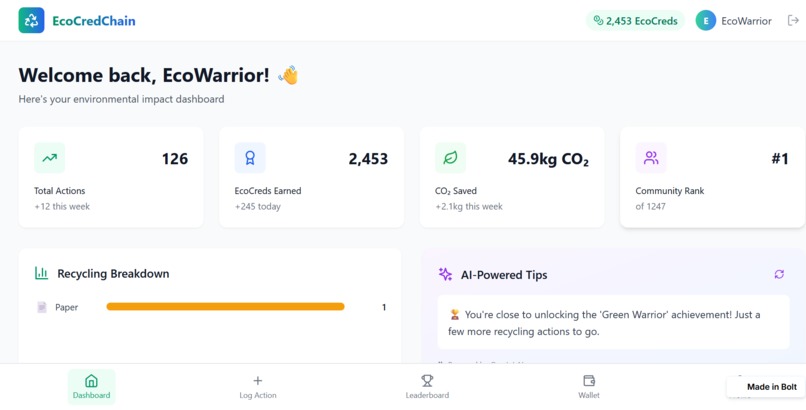Click the Paper count value 1
The height and width of the screenshot is (410, 806).
point(383,307)
